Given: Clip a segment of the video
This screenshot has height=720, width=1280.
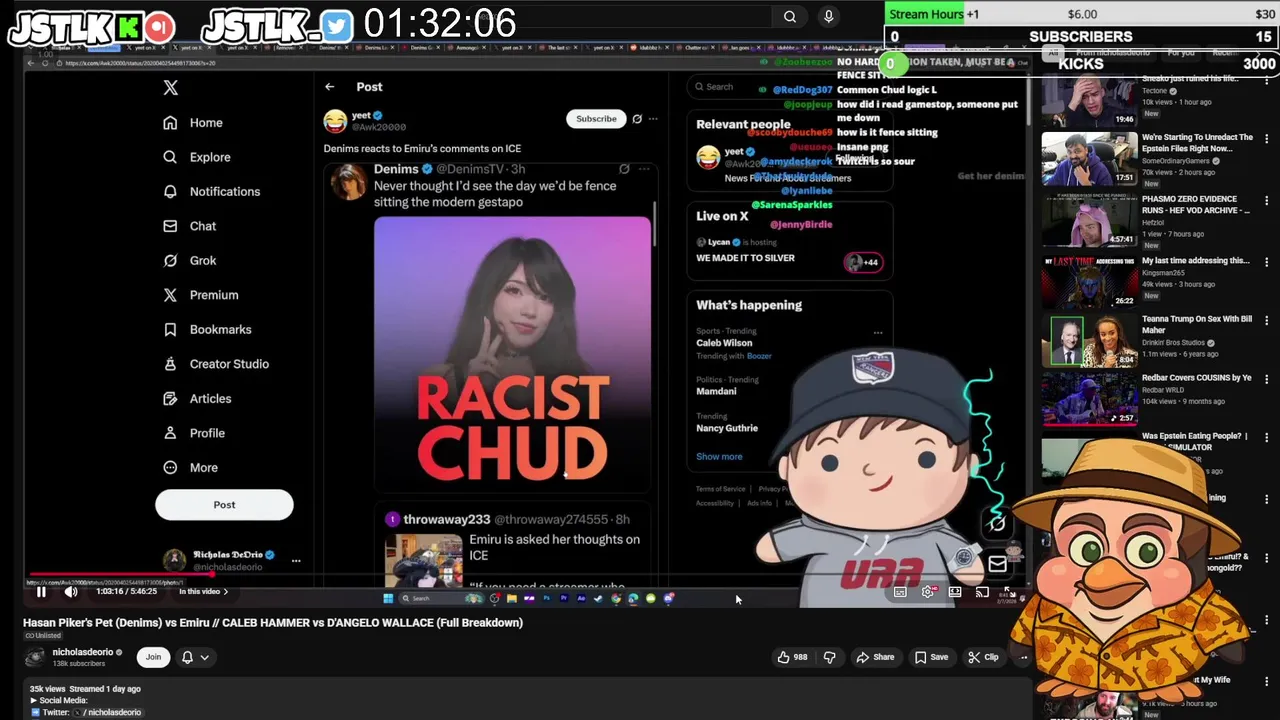Looking at the screenshot, I should pos(983,657).
